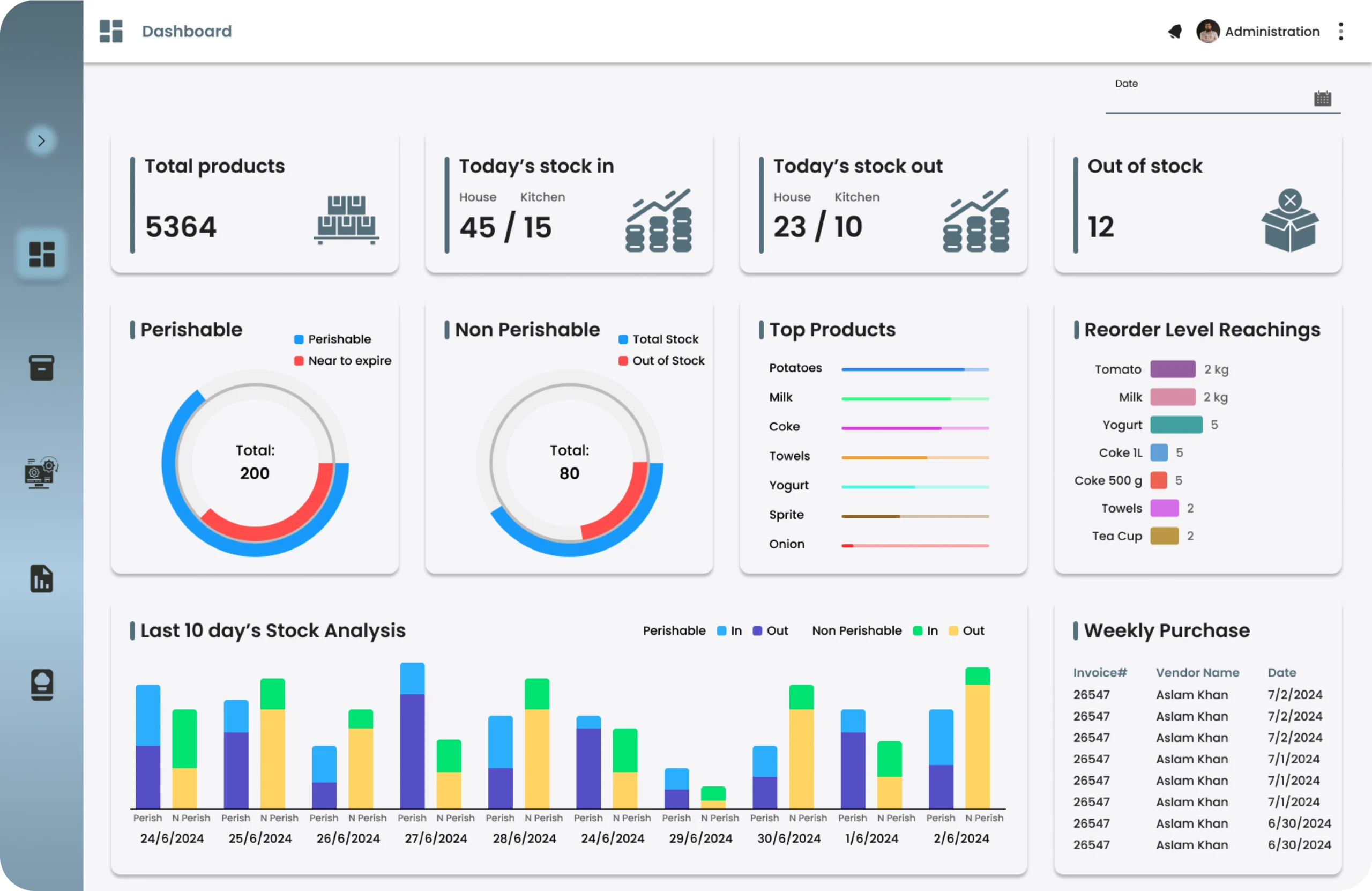Click the Coke 1L blue reorder bar

pyautogui.click(x=1159, y=452)
